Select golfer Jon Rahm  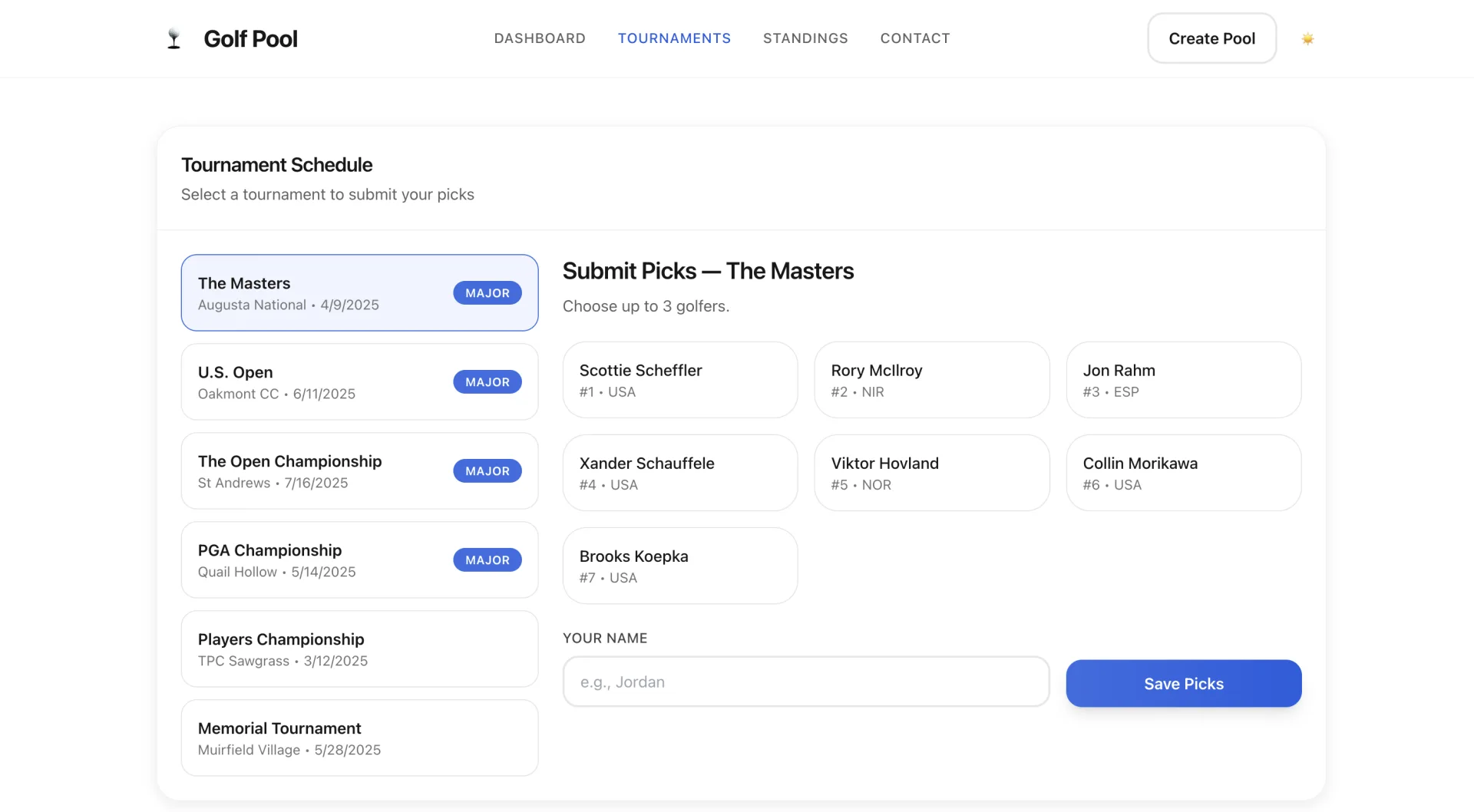pyautogui.click(x=1183, y=380)
